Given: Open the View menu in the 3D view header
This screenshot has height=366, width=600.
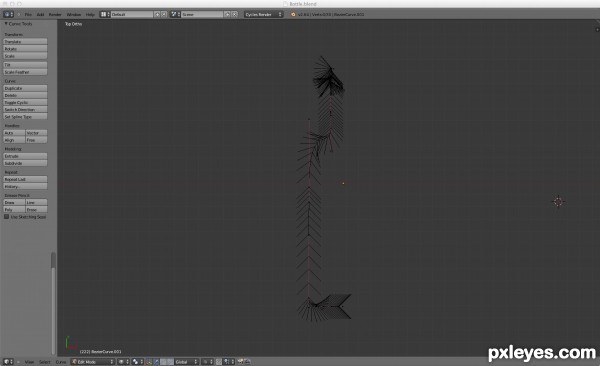Looking at the screenshot, I should click(29, 362).
